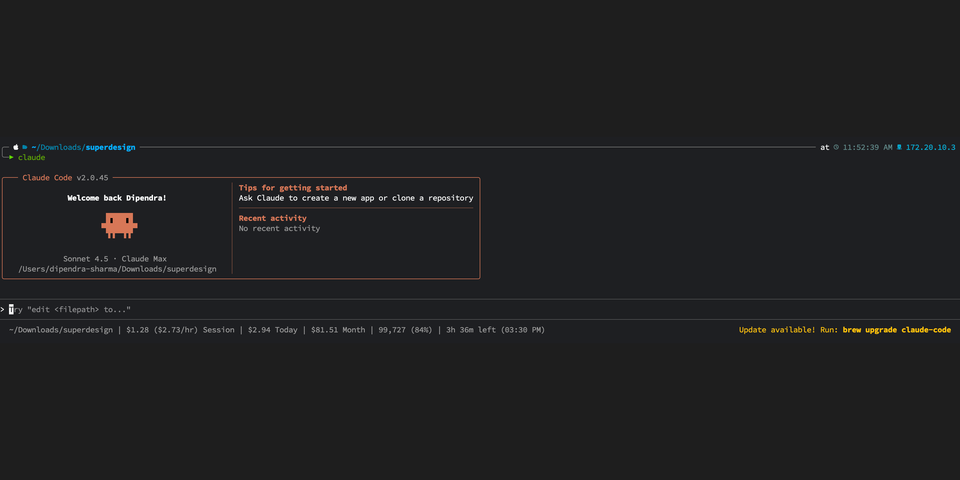Click the "Update available! Run:" notice

(788, 330)
